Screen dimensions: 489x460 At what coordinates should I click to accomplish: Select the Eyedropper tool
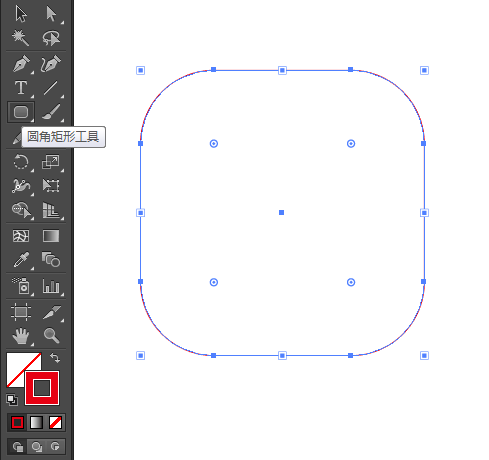click(x=21, y=260)
